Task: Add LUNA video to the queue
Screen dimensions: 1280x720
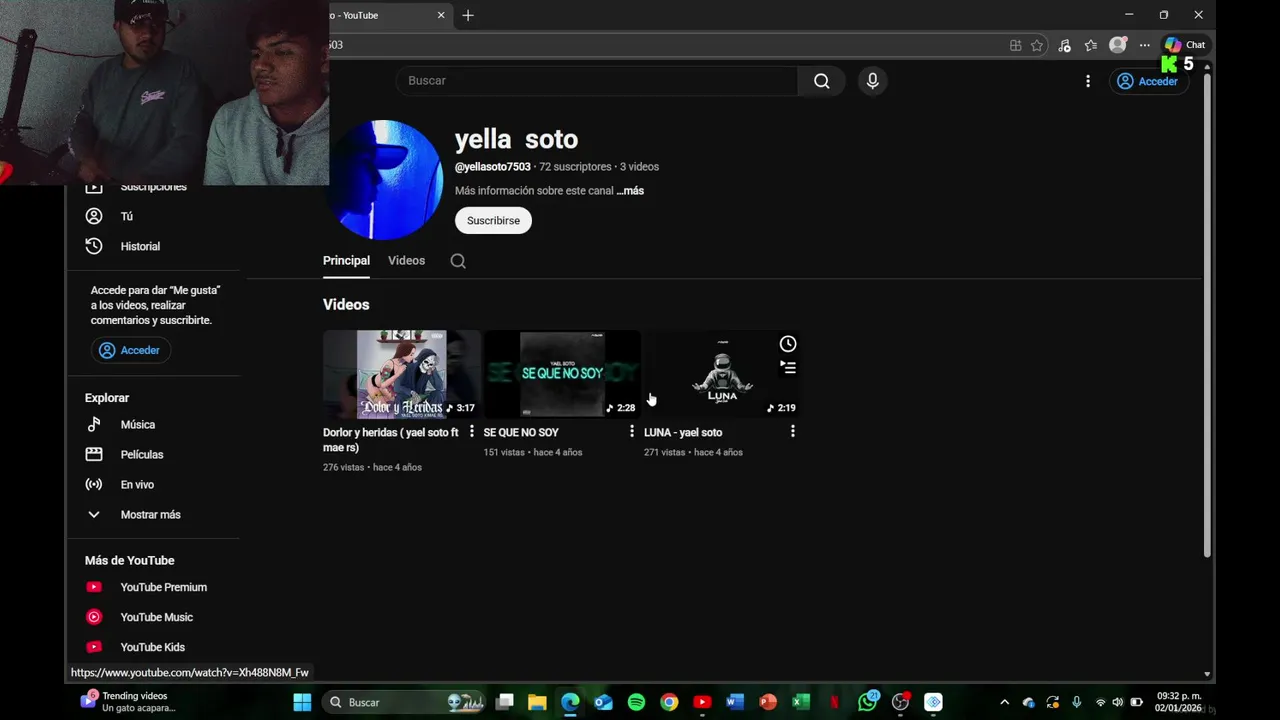Action: pos(788,368)
